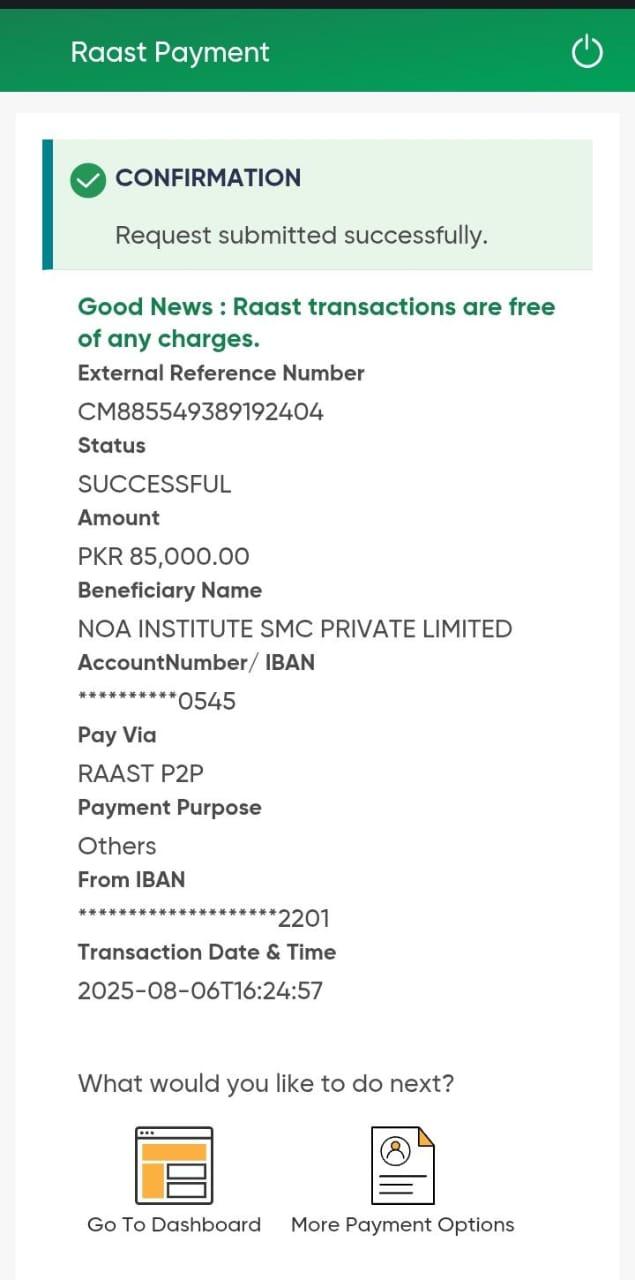
Task: Click the green confirmation checkmark icon
Action: point(88,179)
